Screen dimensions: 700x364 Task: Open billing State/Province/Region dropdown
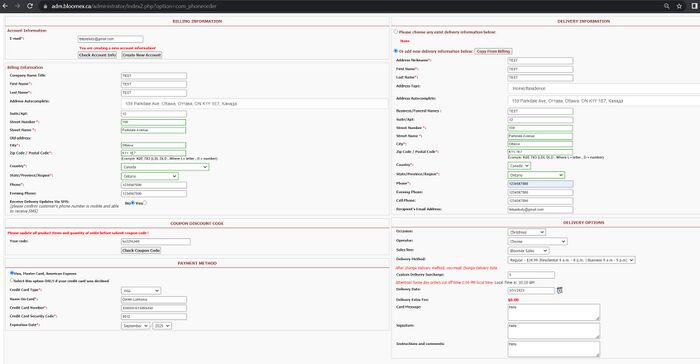point(150,176)
